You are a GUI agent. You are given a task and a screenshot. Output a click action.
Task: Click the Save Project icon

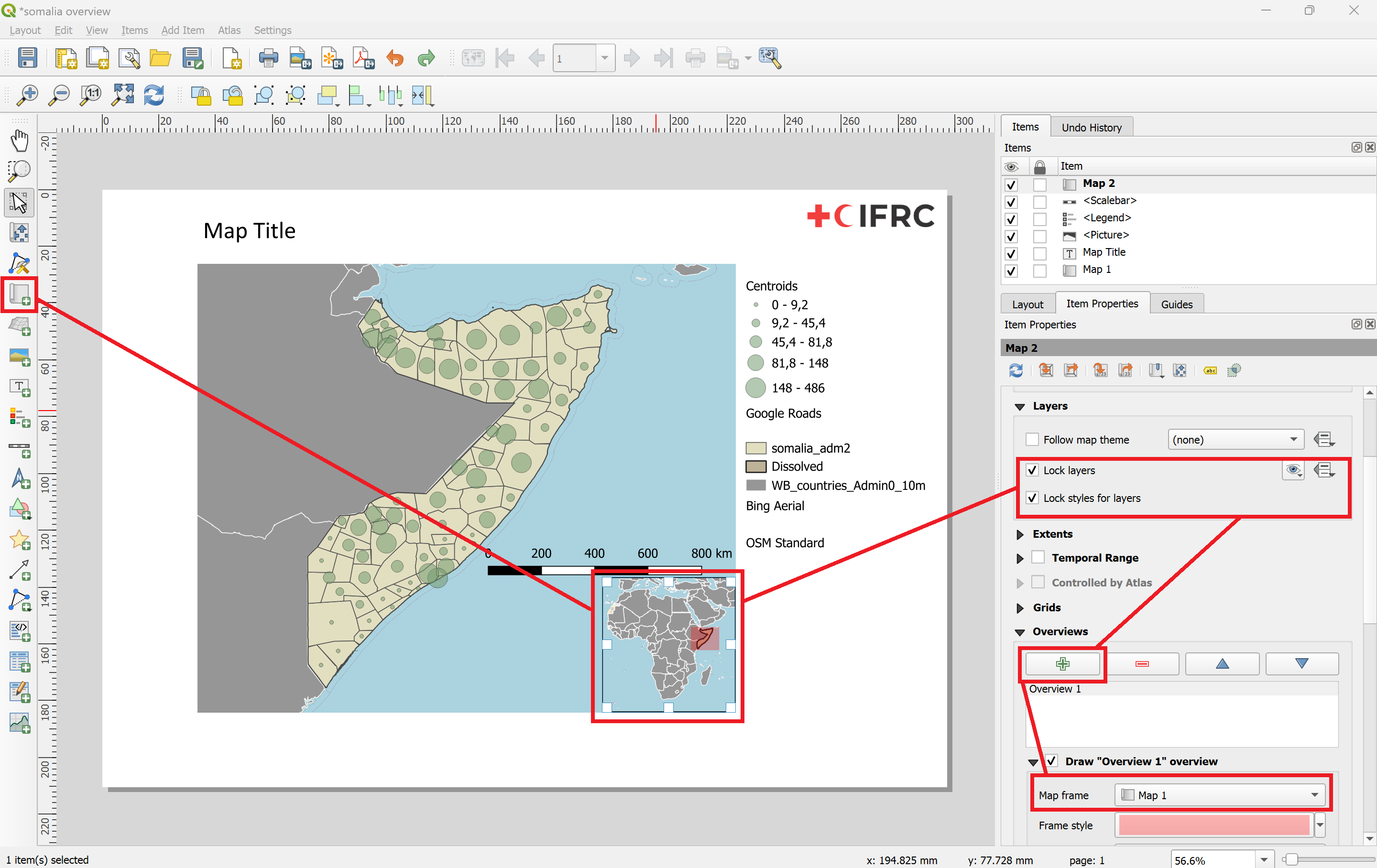tap(27, 58)
